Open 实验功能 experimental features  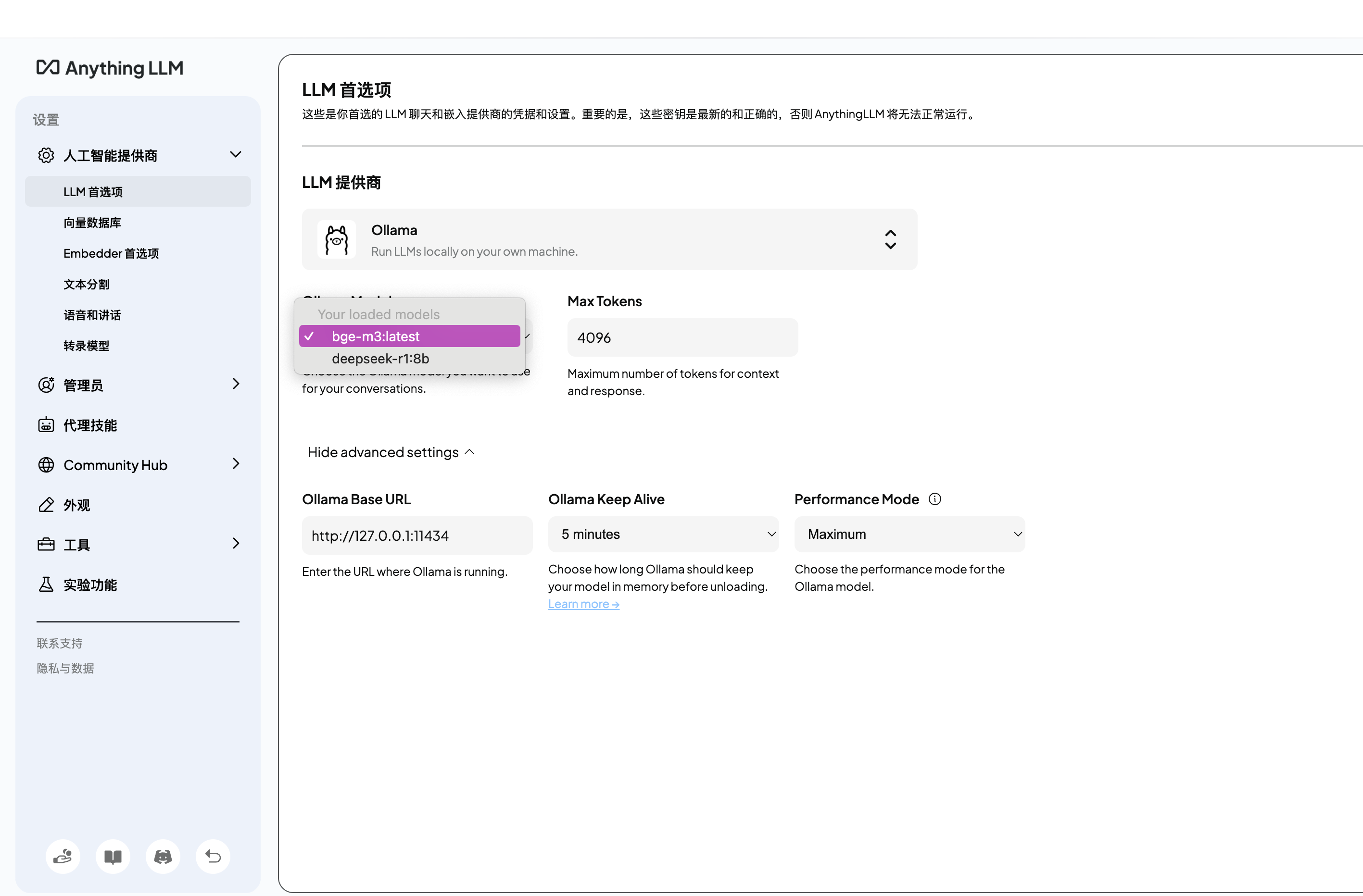click(x=90, y=585)
